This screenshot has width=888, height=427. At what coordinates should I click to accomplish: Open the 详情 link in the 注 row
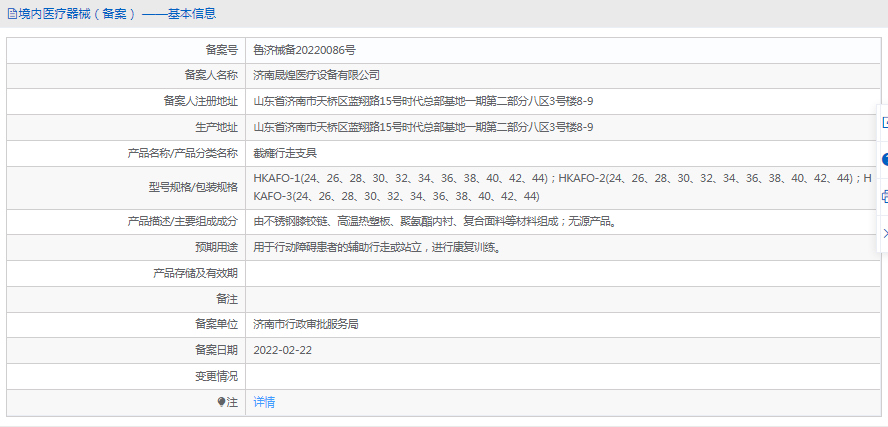pos(264,402)
